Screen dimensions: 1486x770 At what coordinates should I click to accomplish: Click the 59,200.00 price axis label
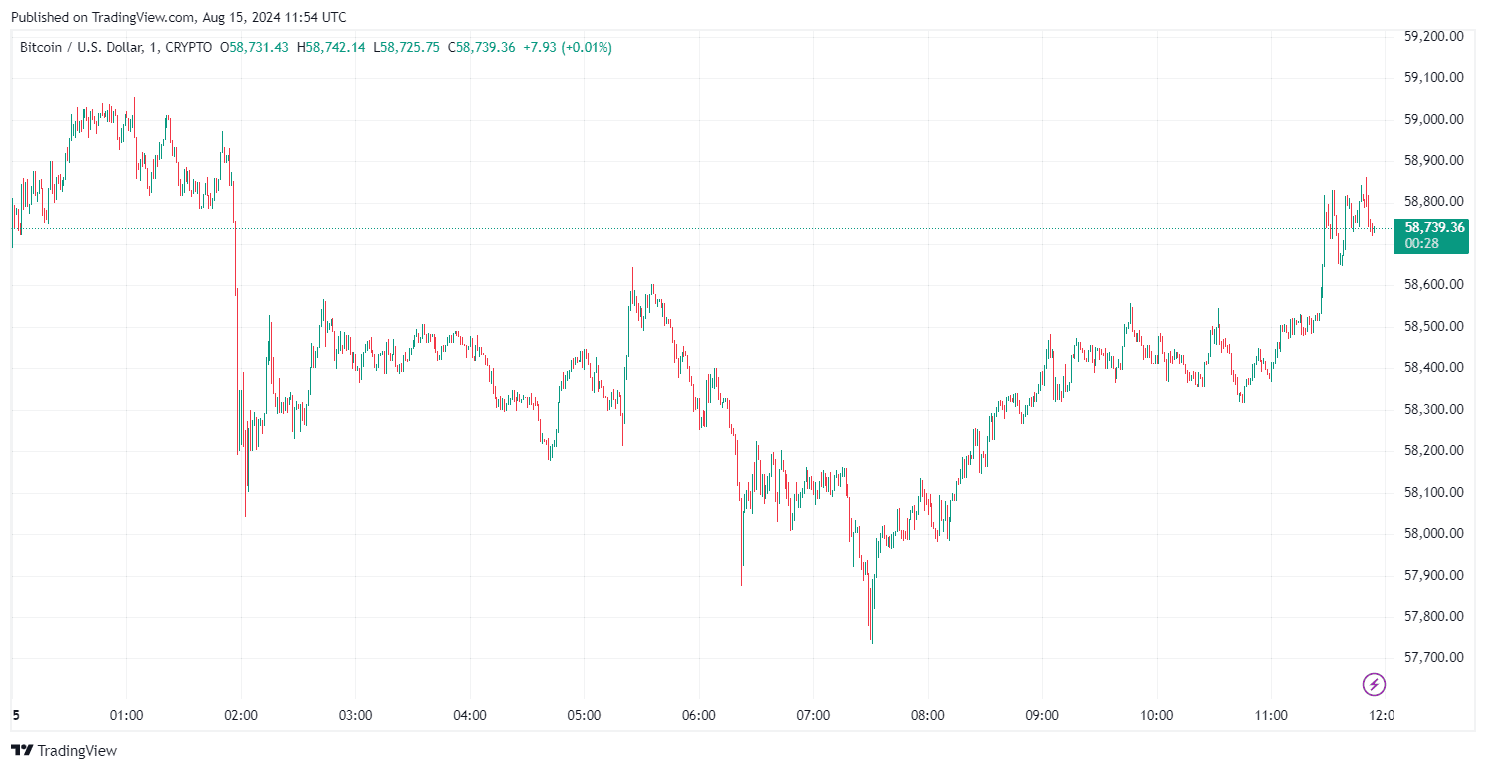pos(1434,36)
